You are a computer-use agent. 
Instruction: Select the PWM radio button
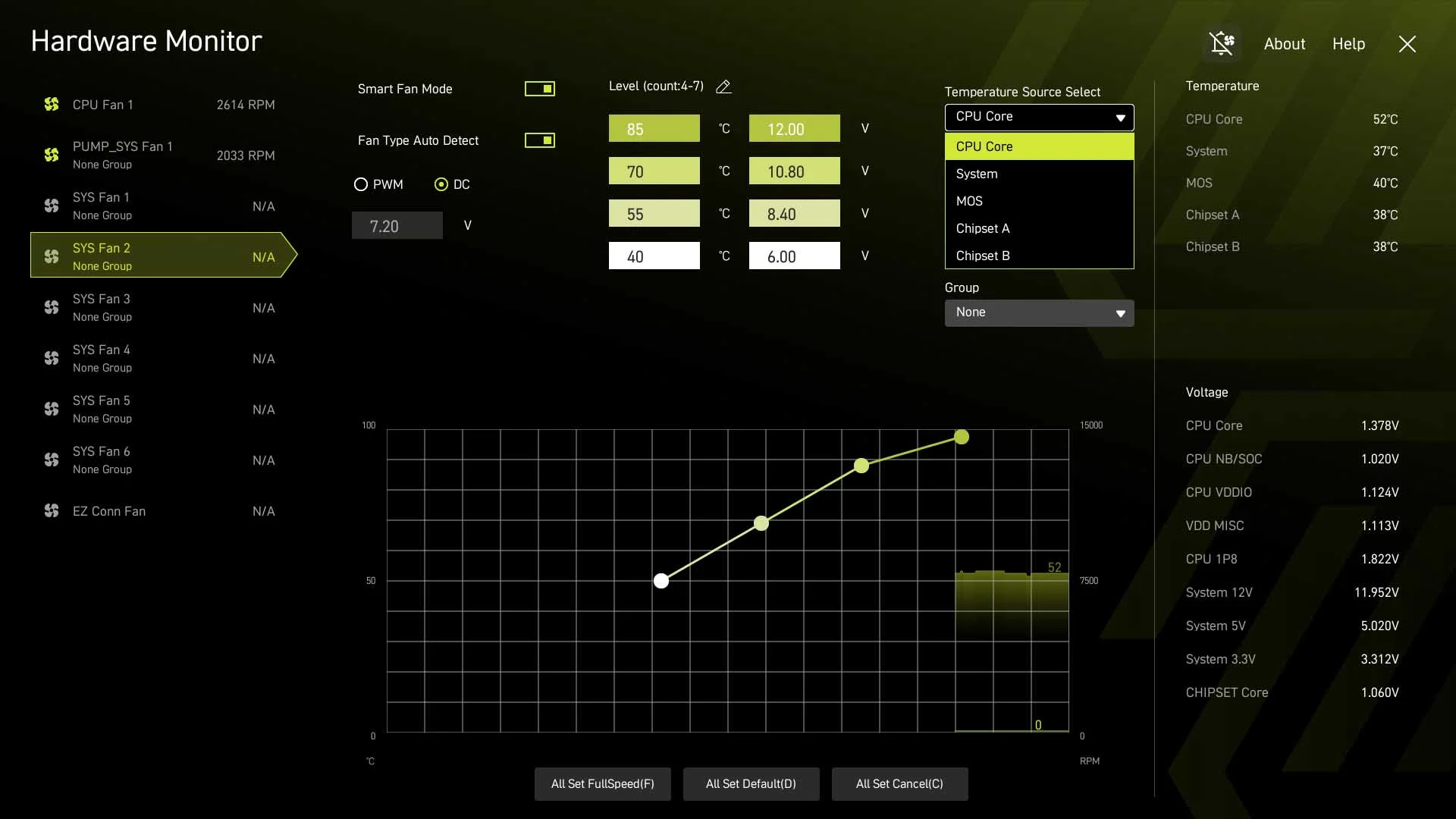coord(361,184)
